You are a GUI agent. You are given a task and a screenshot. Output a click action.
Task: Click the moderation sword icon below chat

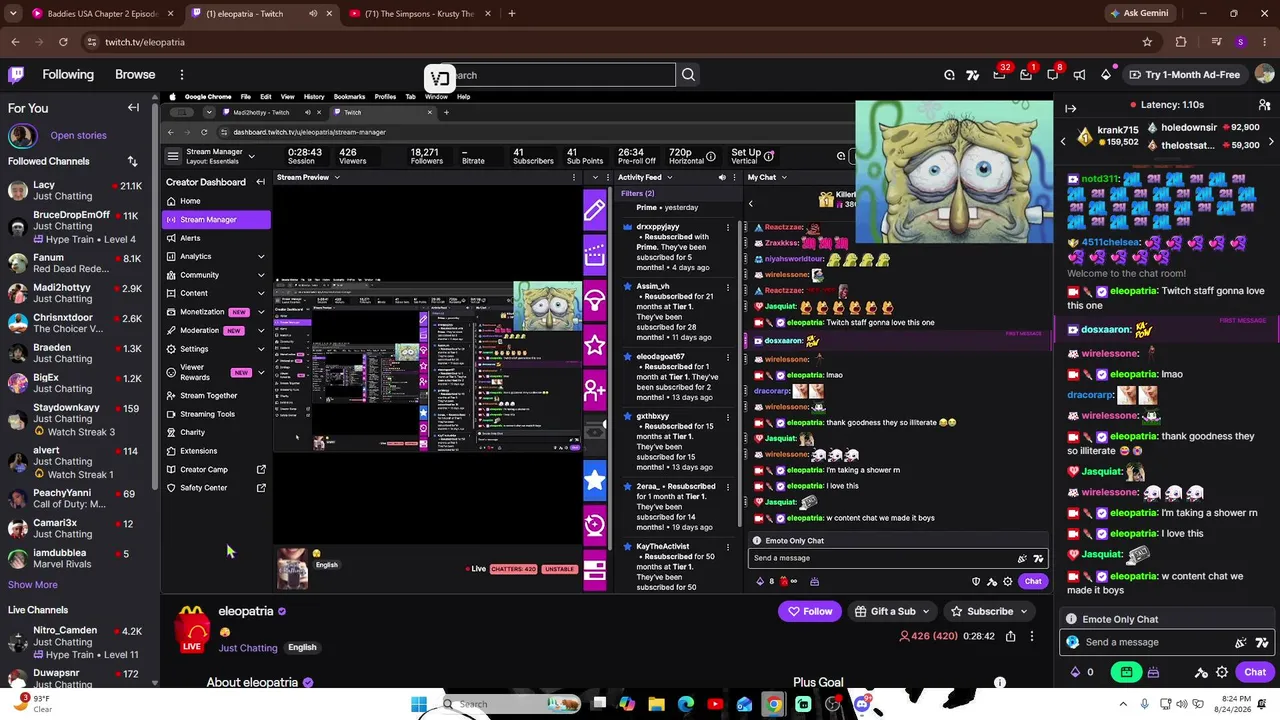click(x=1202, y=672)
